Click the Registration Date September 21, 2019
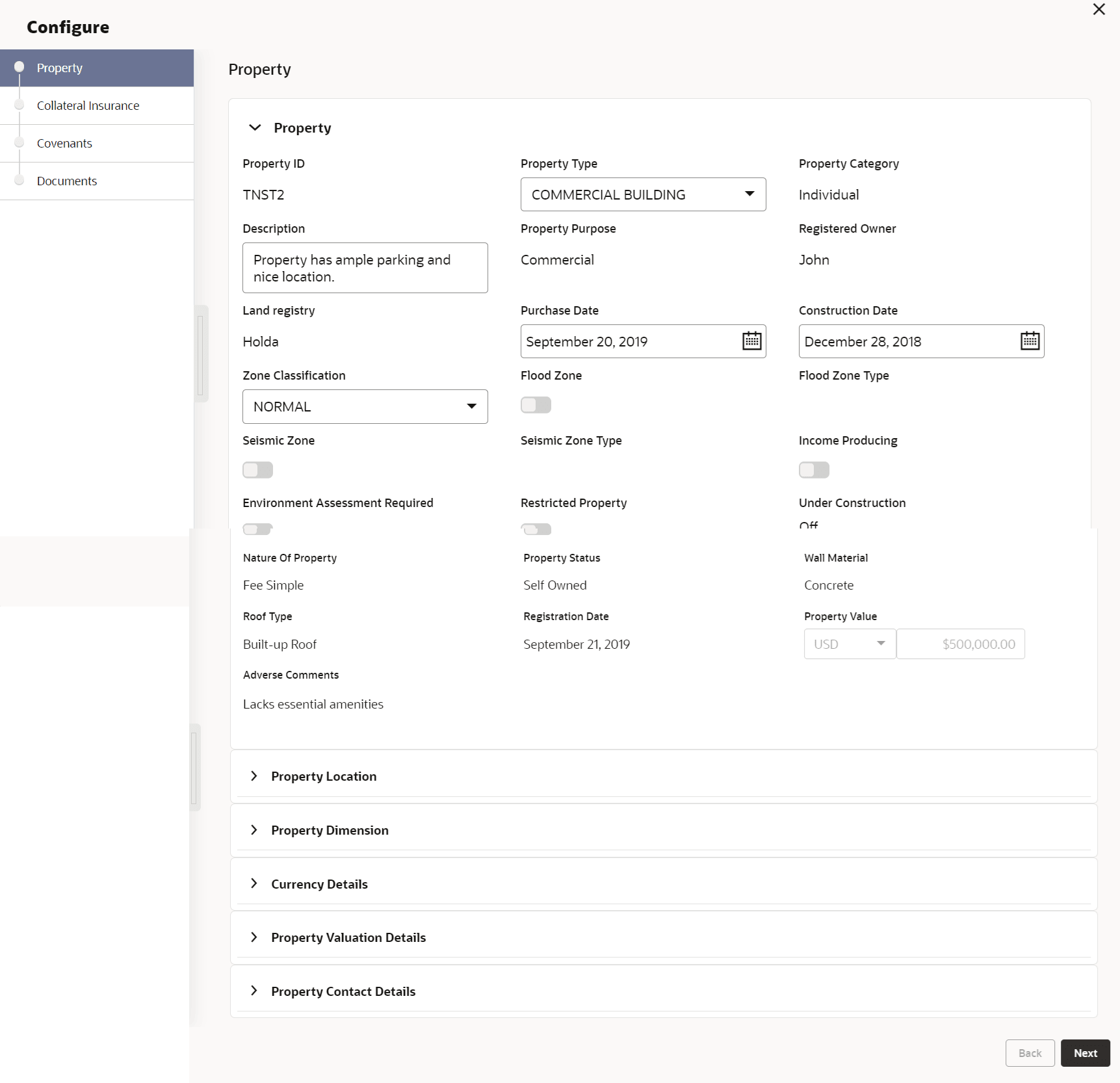 pyautogui.click(x=577, y=644)
